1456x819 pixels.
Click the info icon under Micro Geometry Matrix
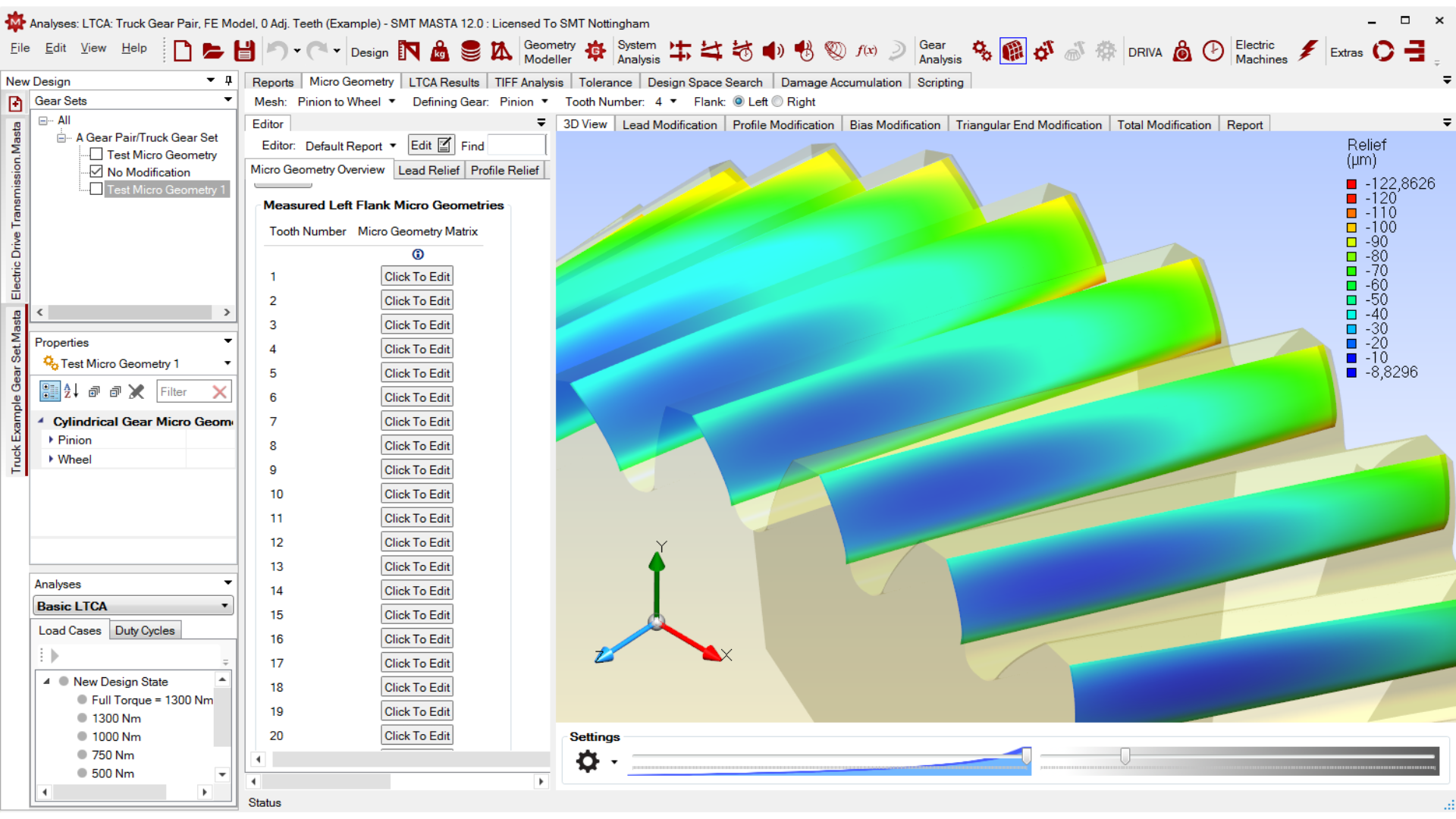tap(418, 254)
